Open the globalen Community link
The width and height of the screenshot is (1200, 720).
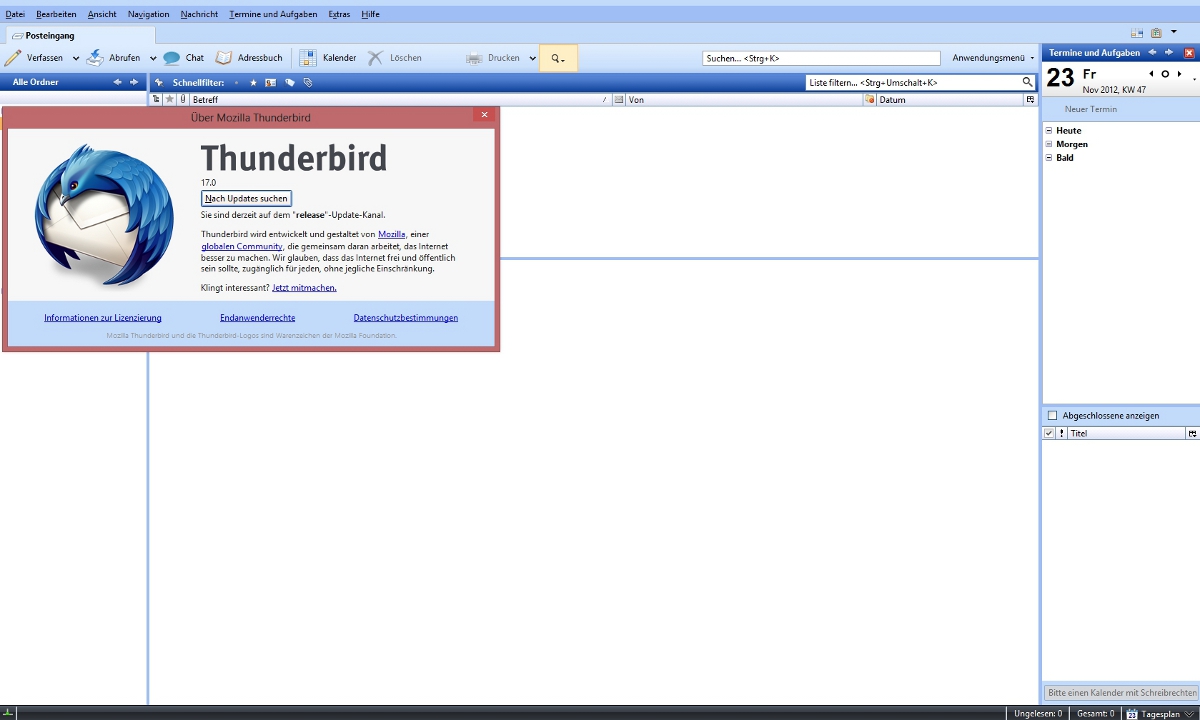pos(242,246)
